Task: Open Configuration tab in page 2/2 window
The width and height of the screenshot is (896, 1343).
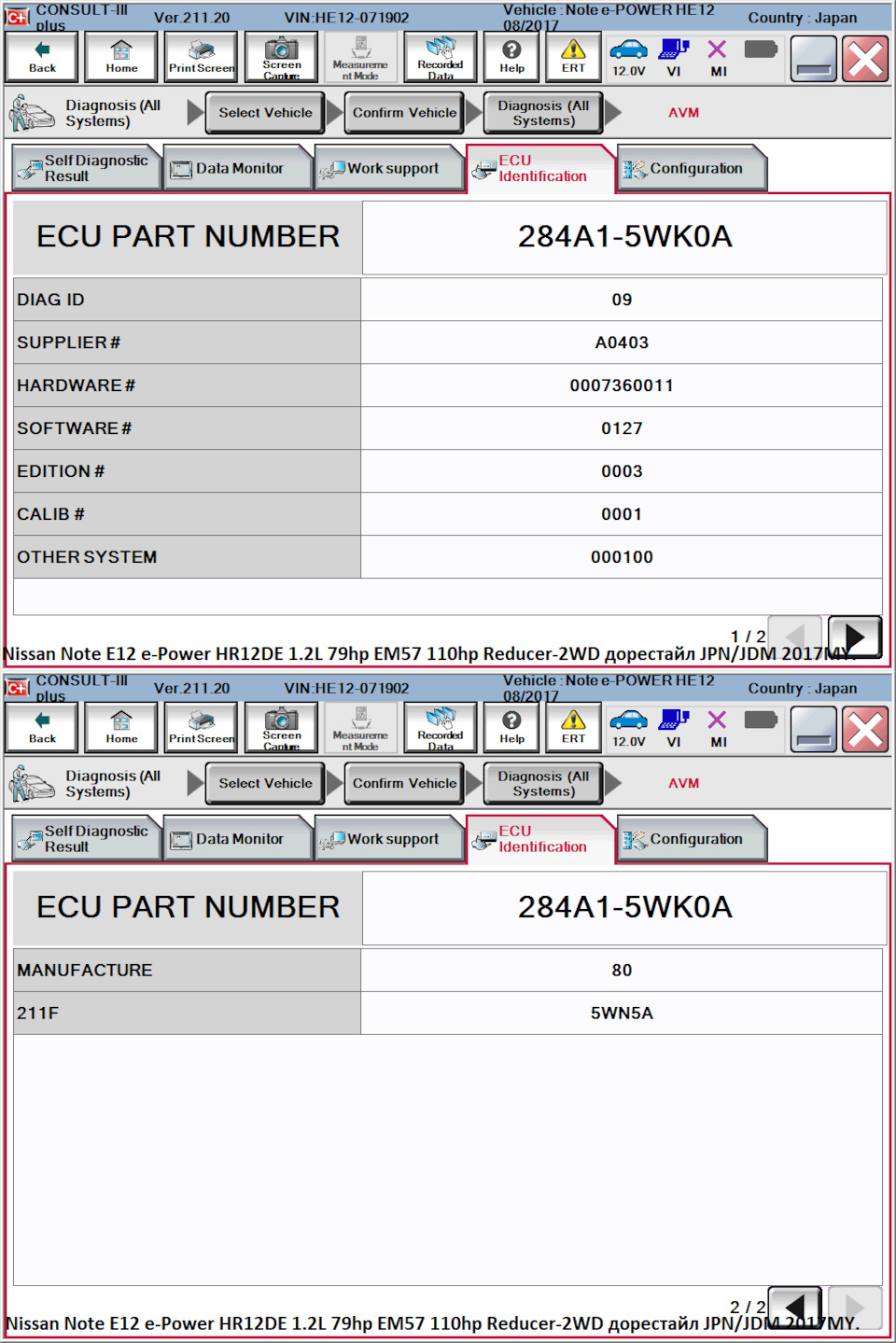Action: point(693,839)
